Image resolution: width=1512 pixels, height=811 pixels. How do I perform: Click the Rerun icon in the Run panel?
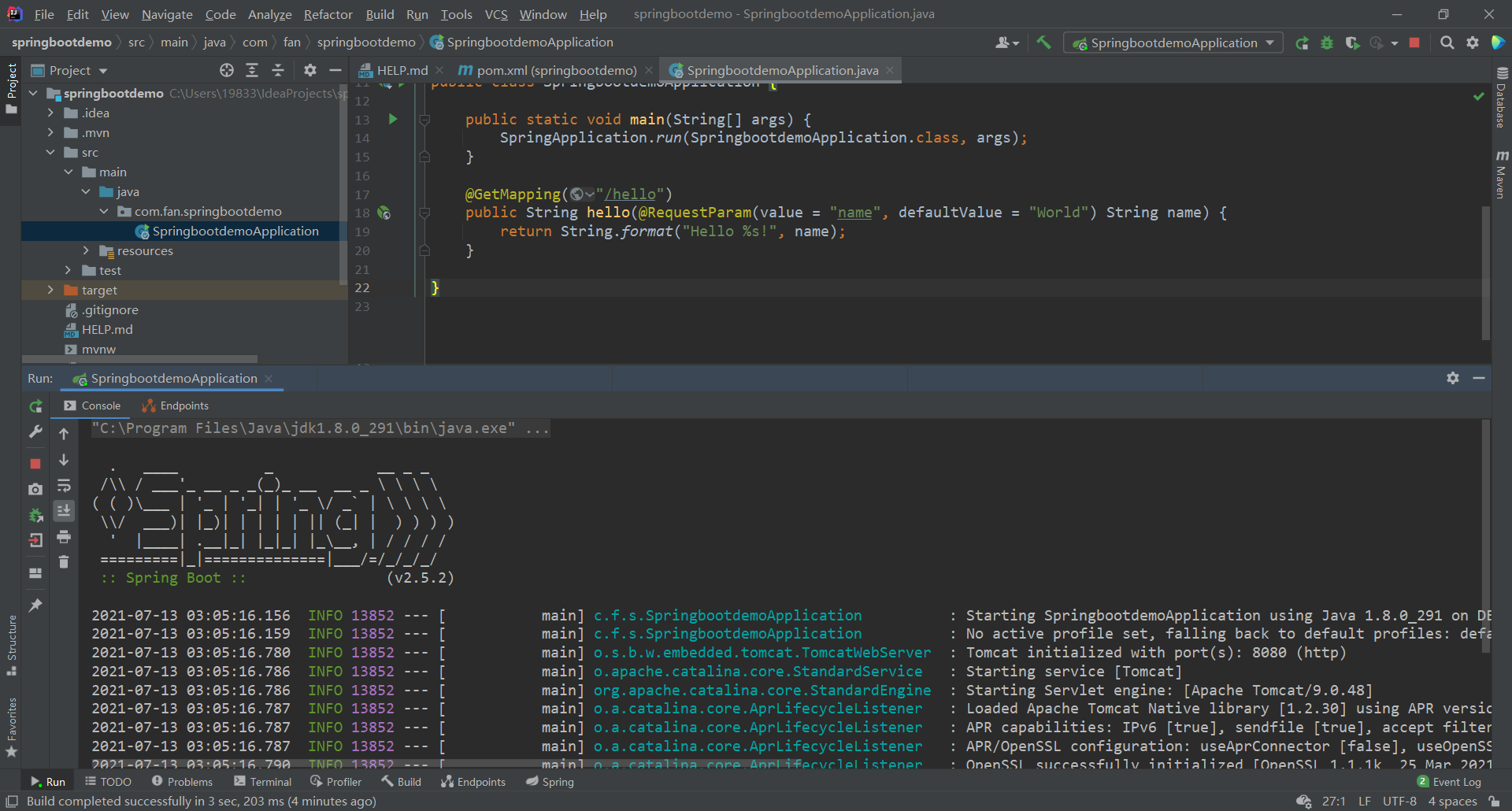[x=35, y=406]
